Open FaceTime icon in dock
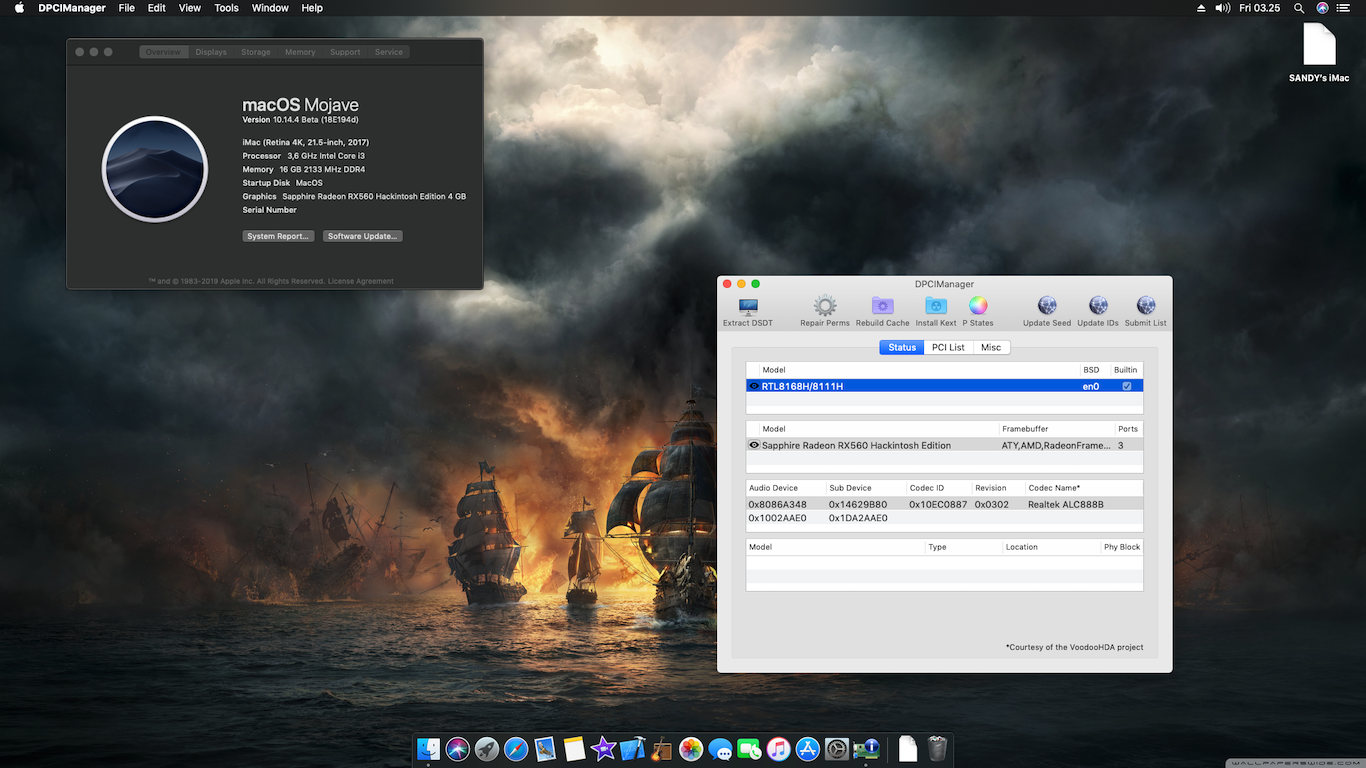 click(749, 749)
